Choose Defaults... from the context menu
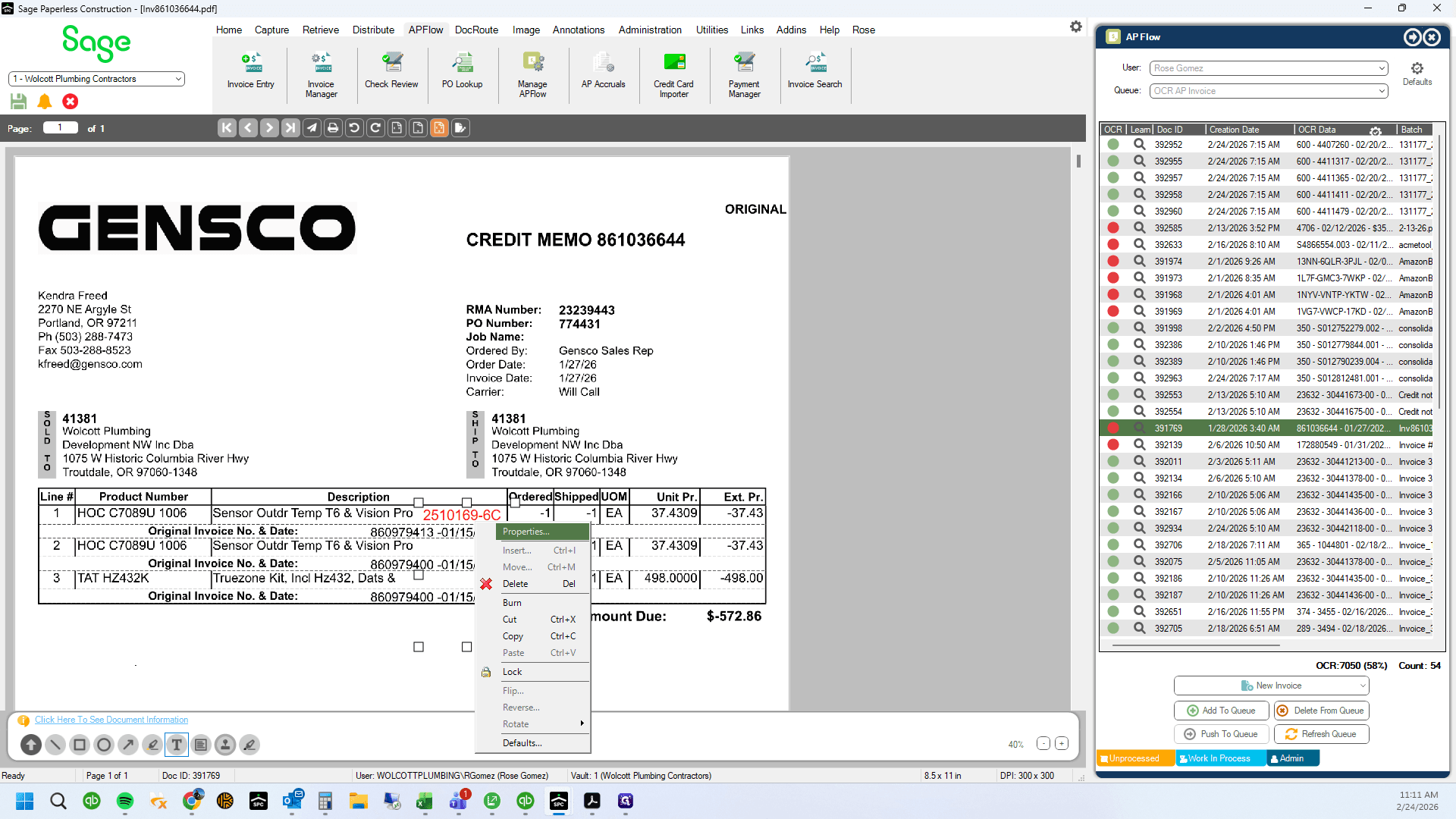Image resolution: width=1456 pixels, height=819 pixels. click(x=533, y=743)
